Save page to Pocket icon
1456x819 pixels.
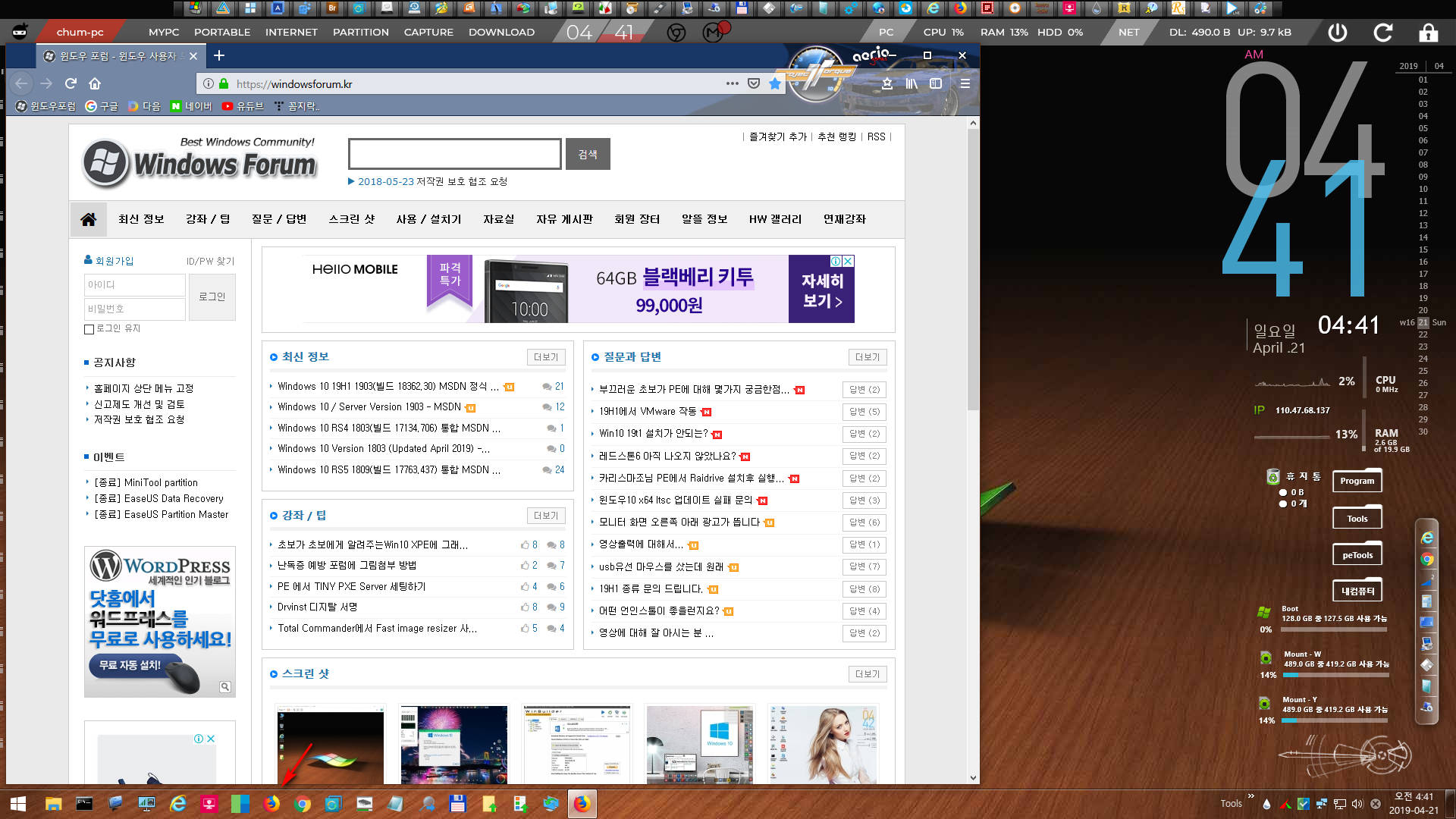pyautogui.click(x=754, y=83)
